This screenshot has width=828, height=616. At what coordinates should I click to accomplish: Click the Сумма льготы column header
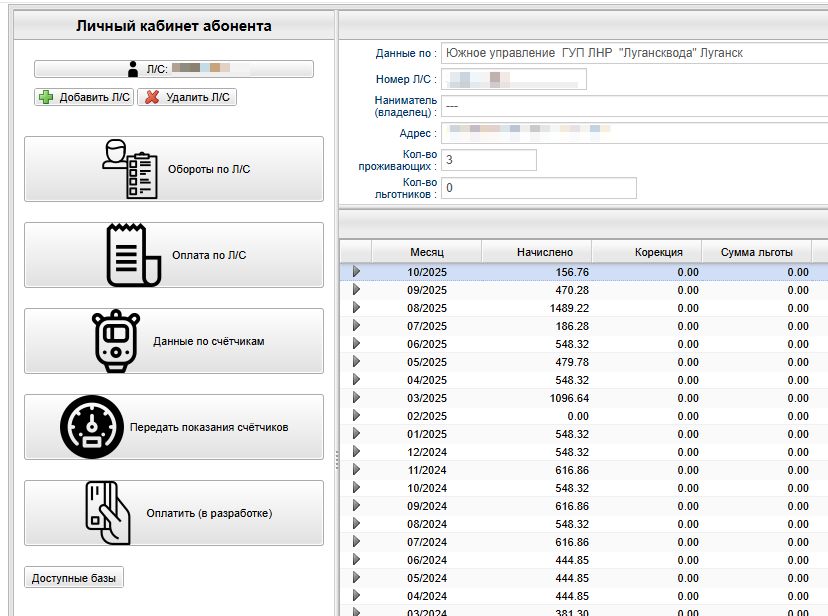[x=756, y=252]
